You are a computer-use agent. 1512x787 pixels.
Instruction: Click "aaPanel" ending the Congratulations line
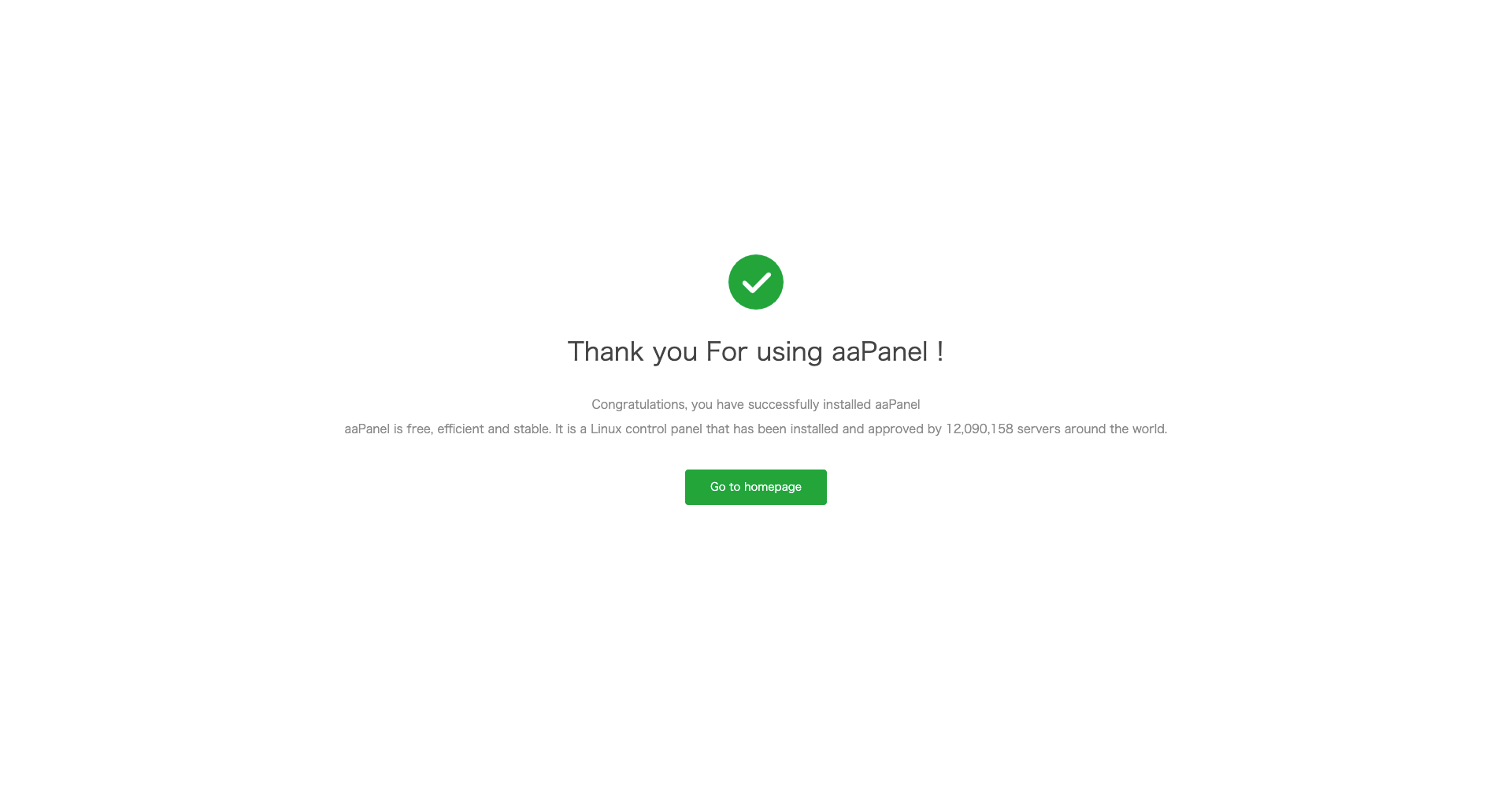(x=897, y=405)
